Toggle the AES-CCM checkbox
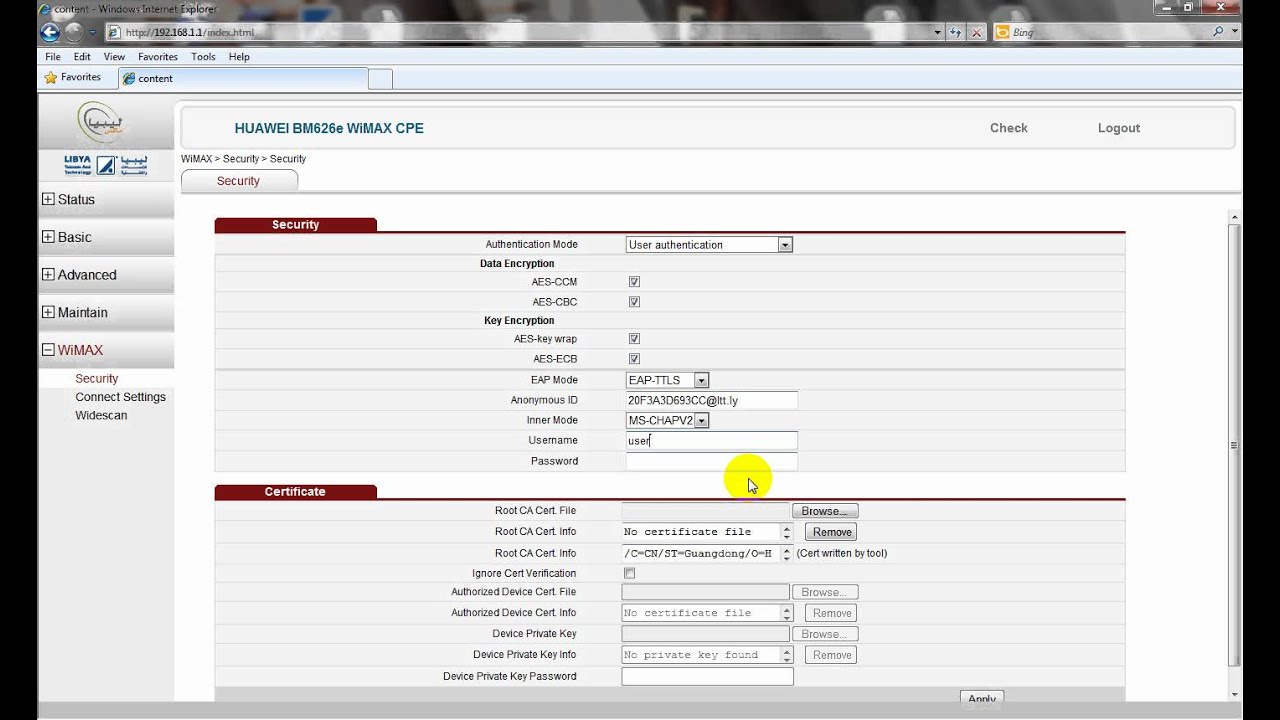This screenshot has height=720, width=1280. click(x=634, y=282)
